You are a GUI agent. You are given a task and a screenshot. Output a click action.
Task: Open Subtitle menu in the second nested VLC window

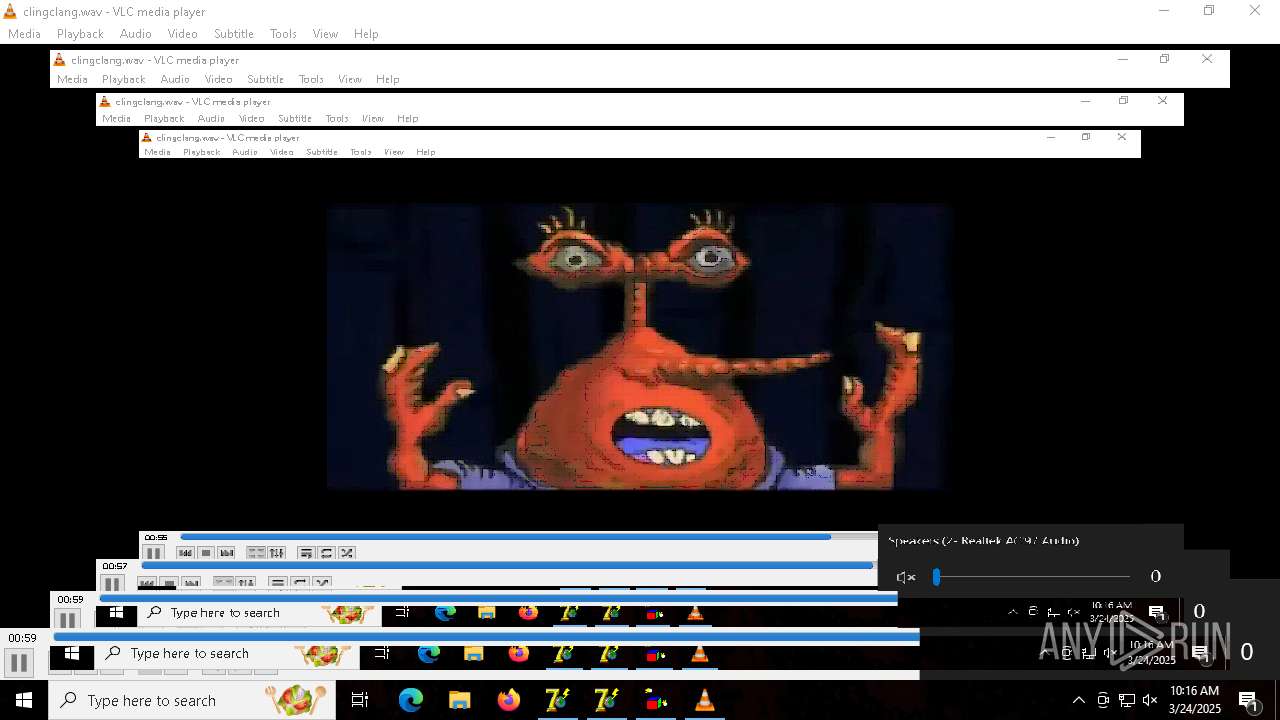[295, 118]
